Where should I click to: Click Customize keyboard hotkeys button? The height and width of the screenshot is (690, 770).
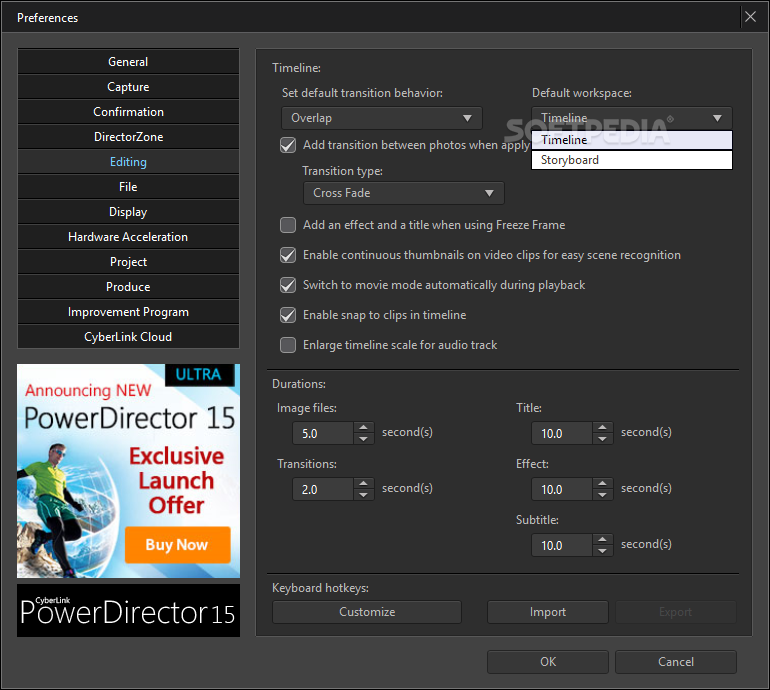click(x=367, y=612)
